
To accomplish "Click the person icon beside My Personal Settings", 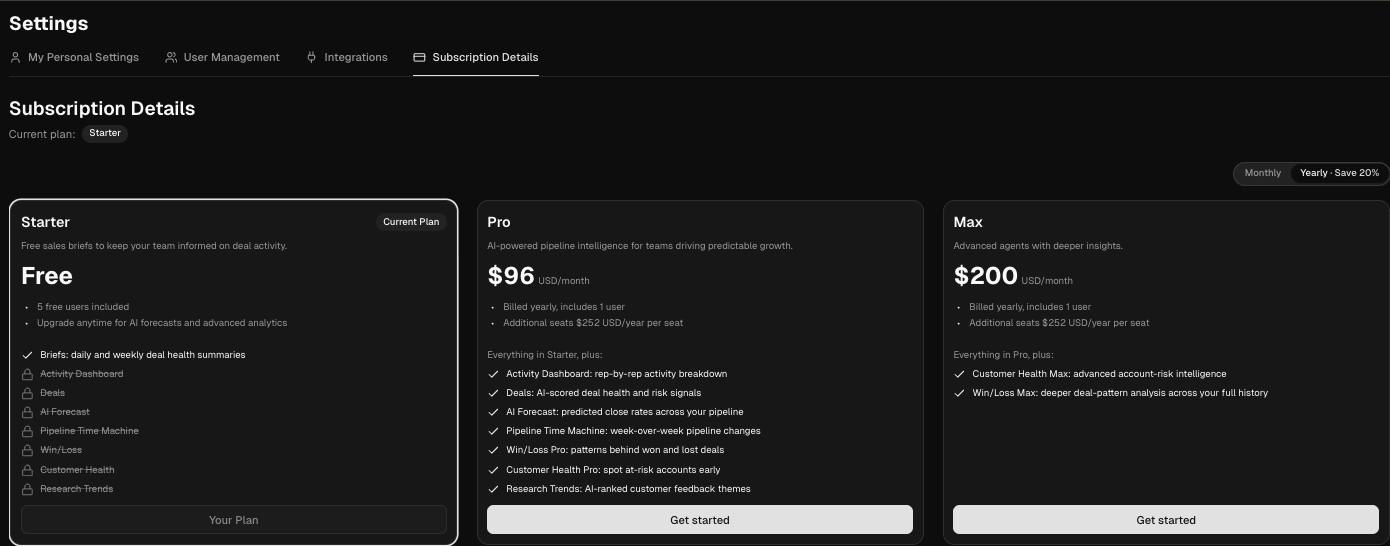I will [15, 57].
